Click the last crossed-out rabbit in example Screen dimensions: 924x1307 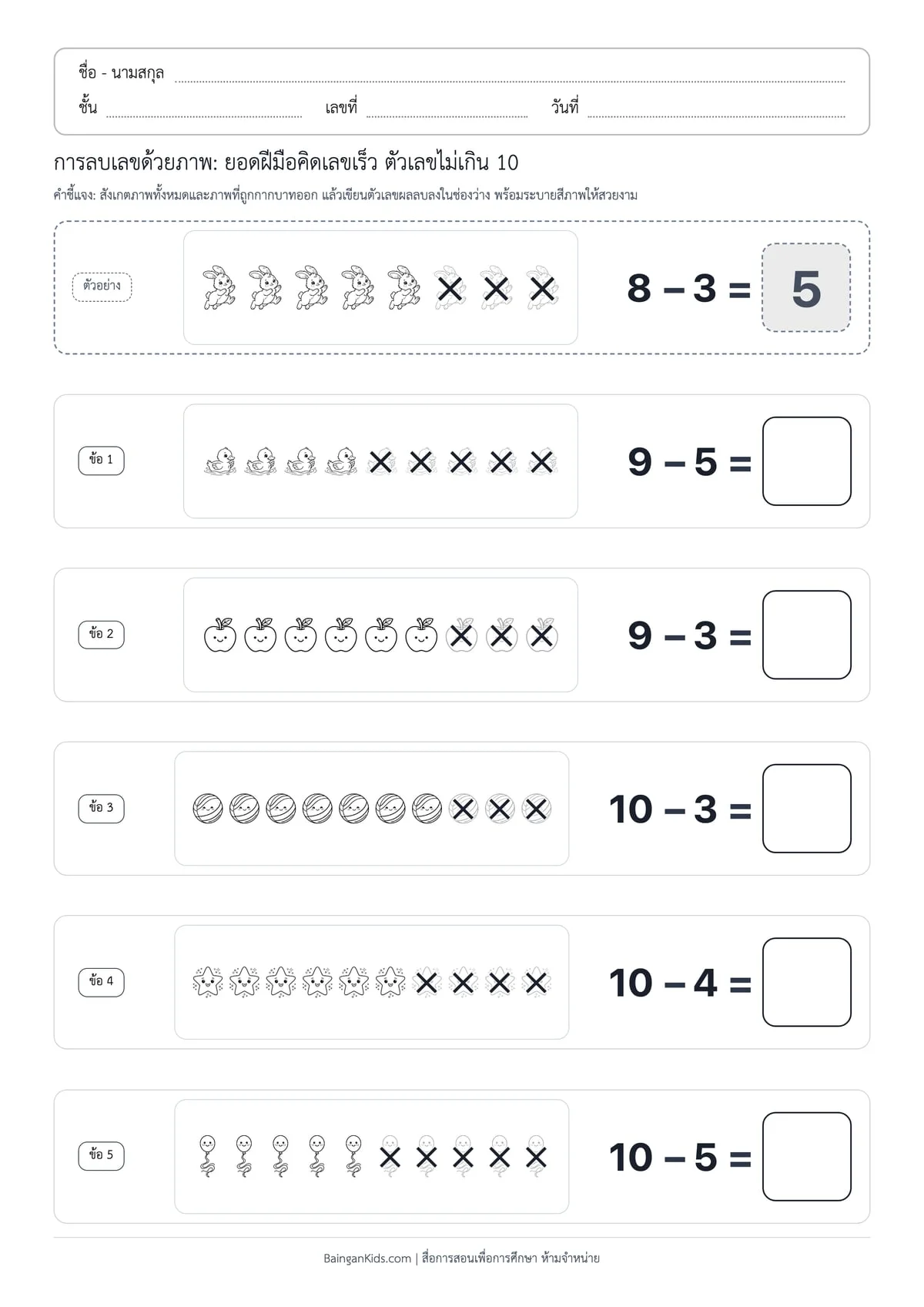[543, 288]
